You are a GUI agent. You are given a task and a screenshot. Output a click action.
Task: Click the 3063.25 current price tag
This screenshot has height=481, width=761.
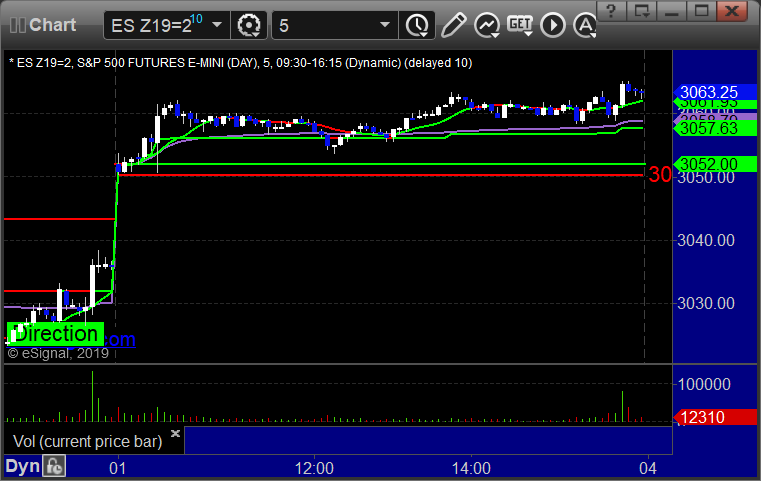coord(713,92)
